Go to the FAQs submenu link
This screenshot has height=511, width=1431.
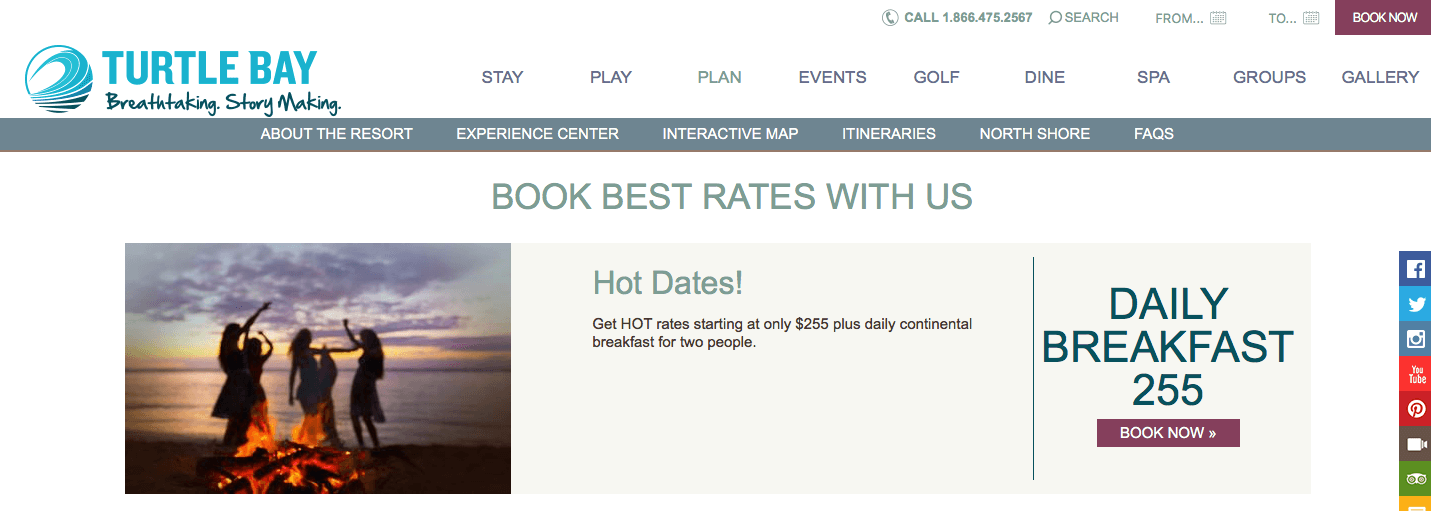1154,134
